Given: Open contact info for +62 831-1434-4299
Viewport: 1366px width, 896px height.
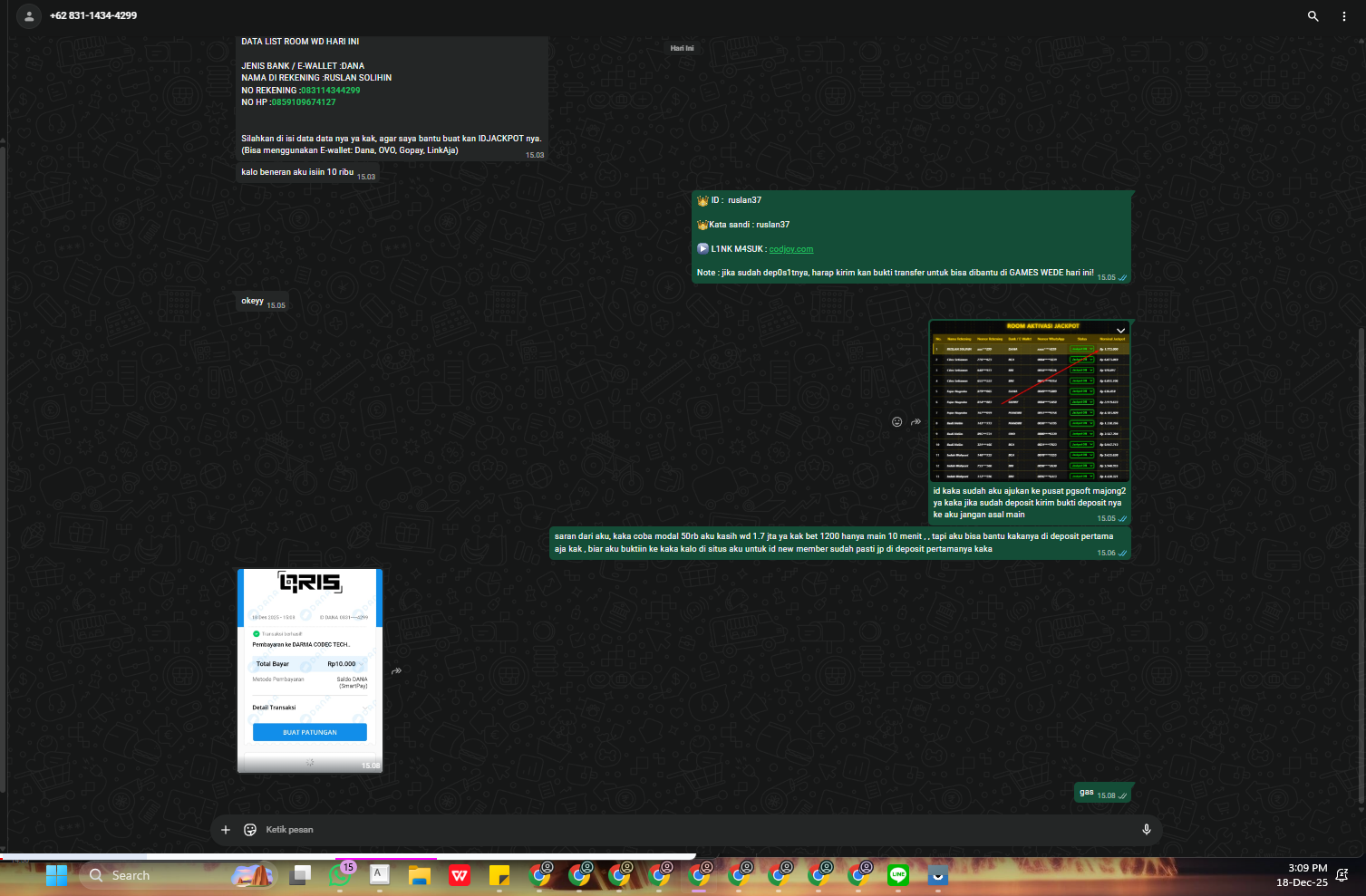Looking at the screenshot, I should point(93,16).
